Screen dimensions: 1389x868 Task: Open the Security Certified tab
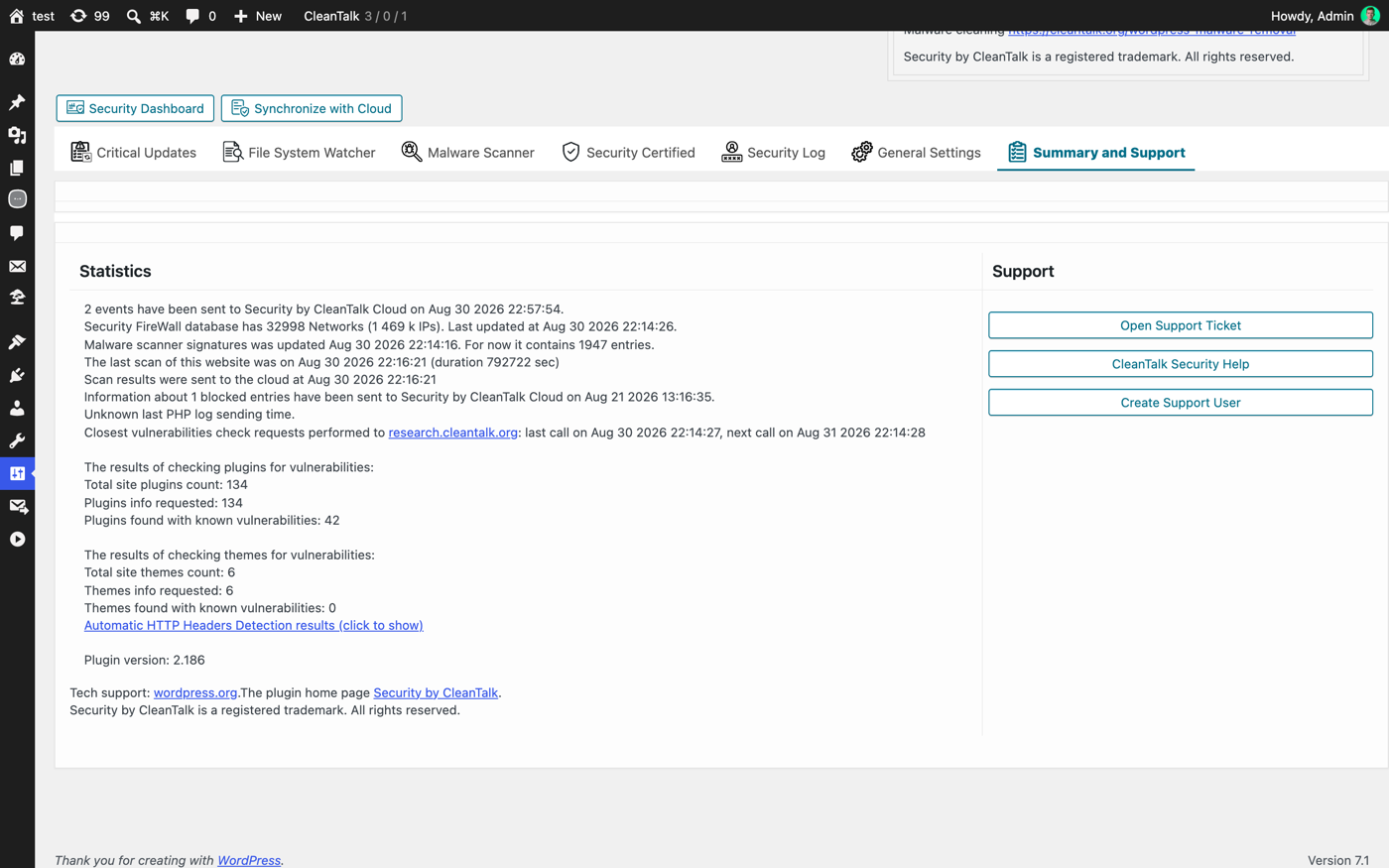point(629,152)
